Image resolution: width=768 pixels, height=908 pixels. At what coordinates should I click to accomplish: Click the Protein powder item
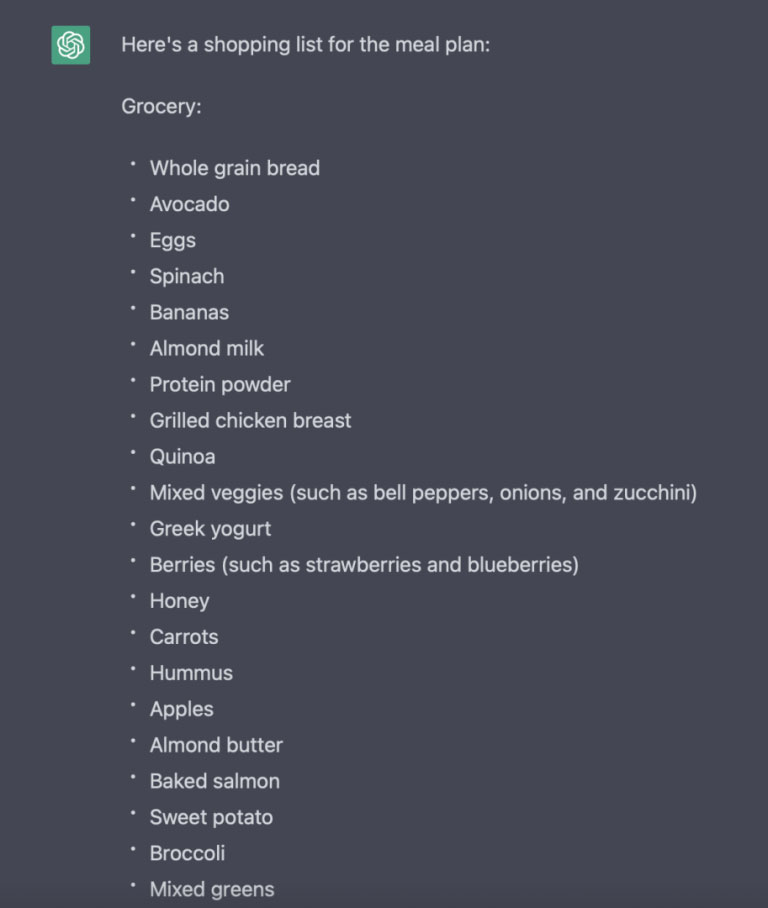pyautogui.click(x=220, y=385)
